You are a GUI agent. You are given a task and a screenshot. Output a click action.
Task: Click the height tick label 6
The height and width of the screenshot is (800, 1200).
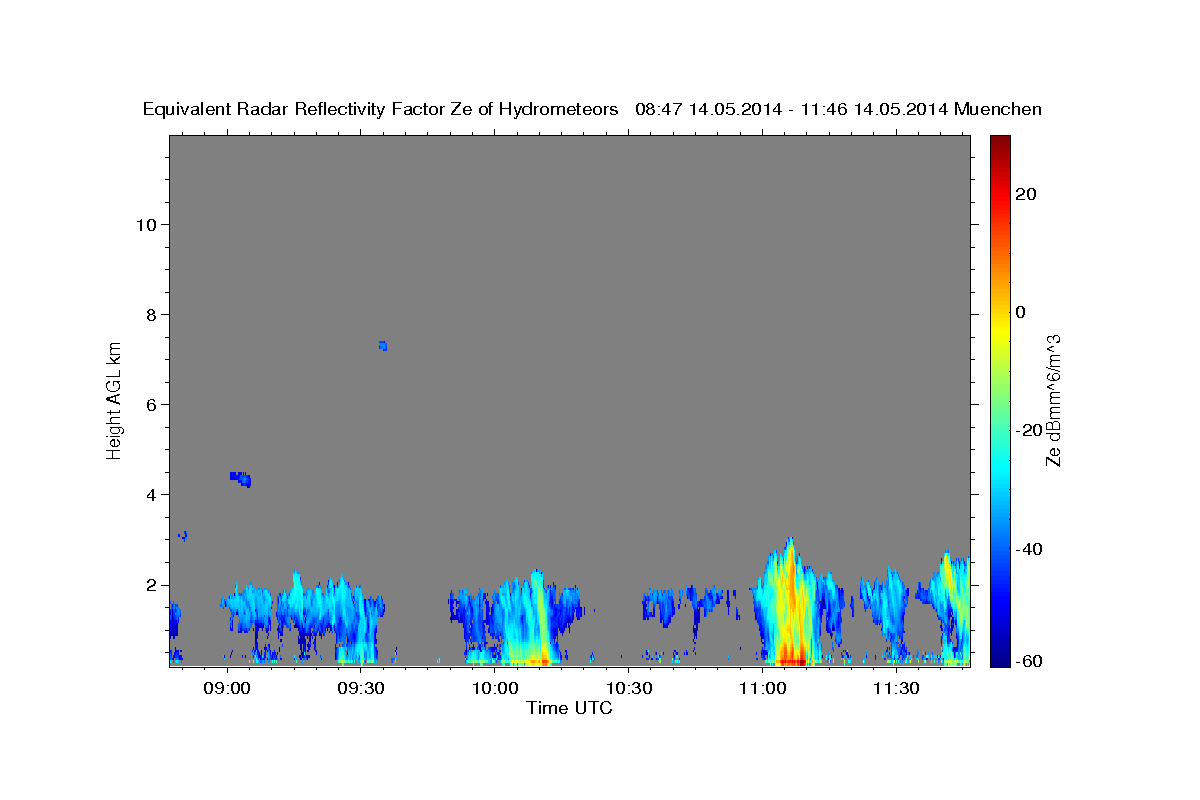[x=153, y=404]
